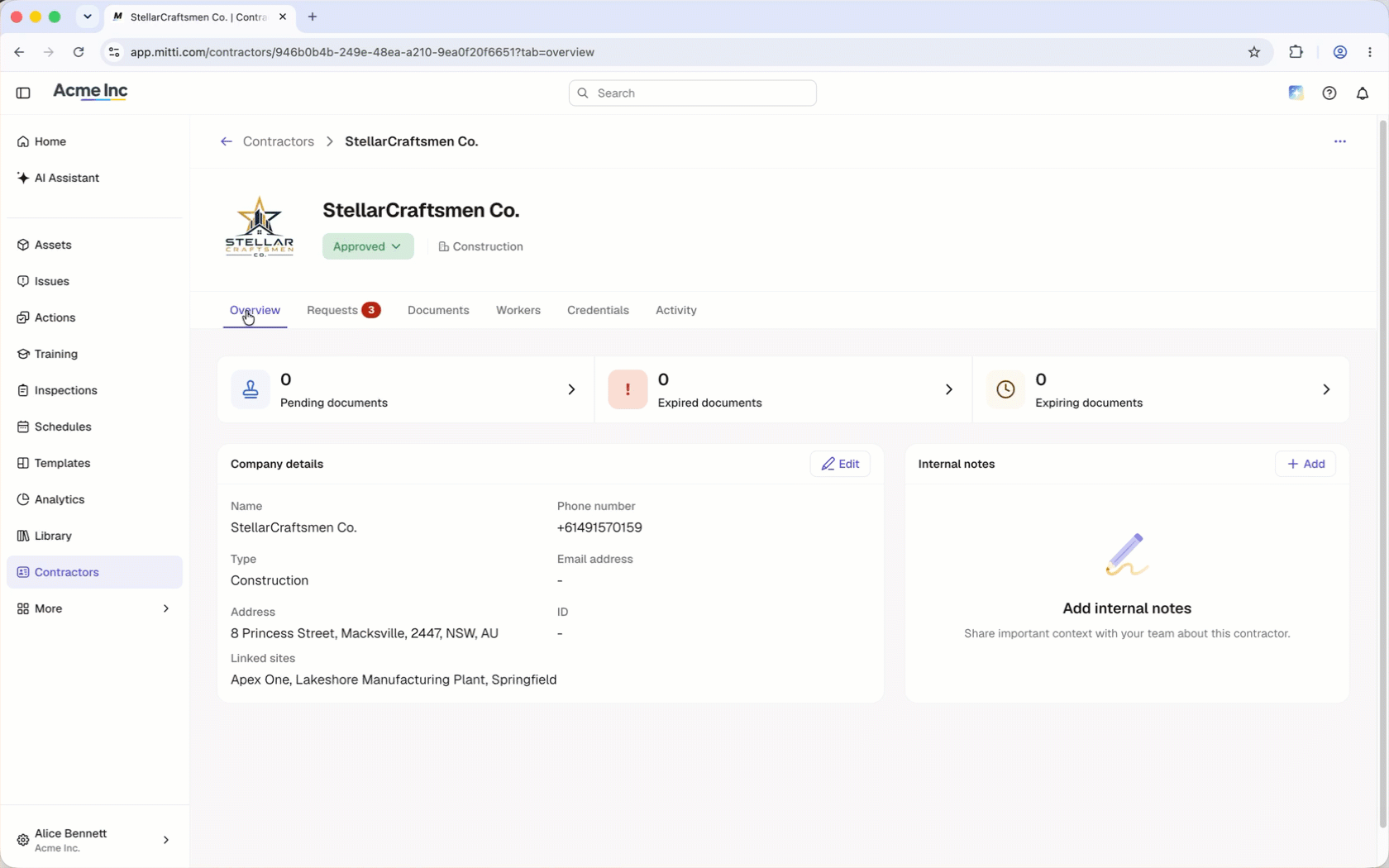
Task: Switch to the Credentials tab
Action: click(598, 310)
